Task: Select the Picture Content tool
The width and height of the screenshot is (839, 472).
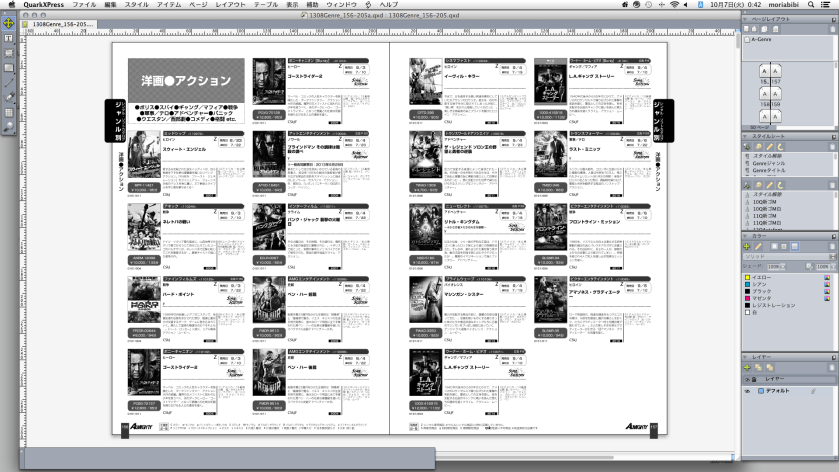Action: point(9,54)
